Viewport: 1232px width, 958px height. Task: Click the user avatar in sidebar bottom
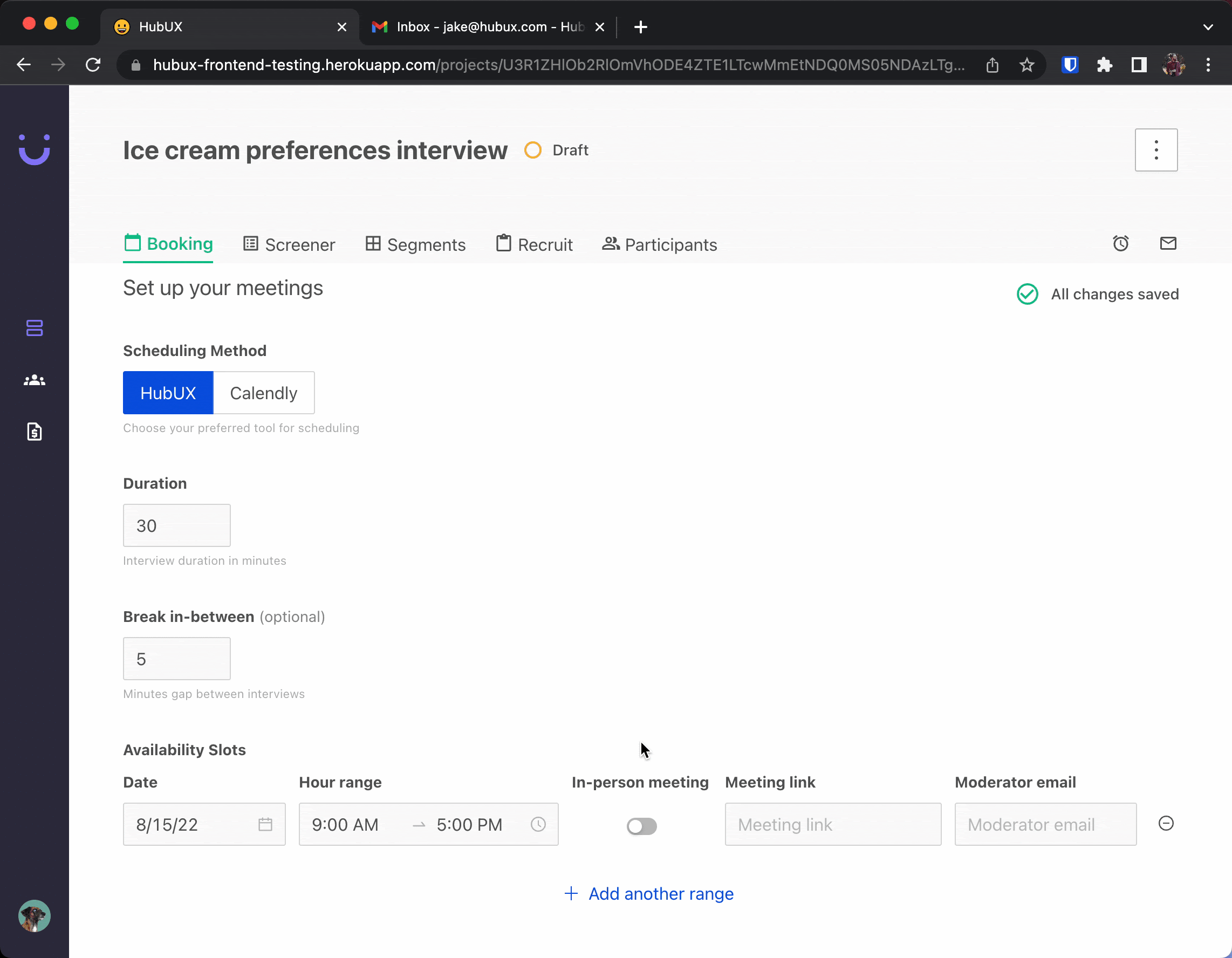(35, 915)
